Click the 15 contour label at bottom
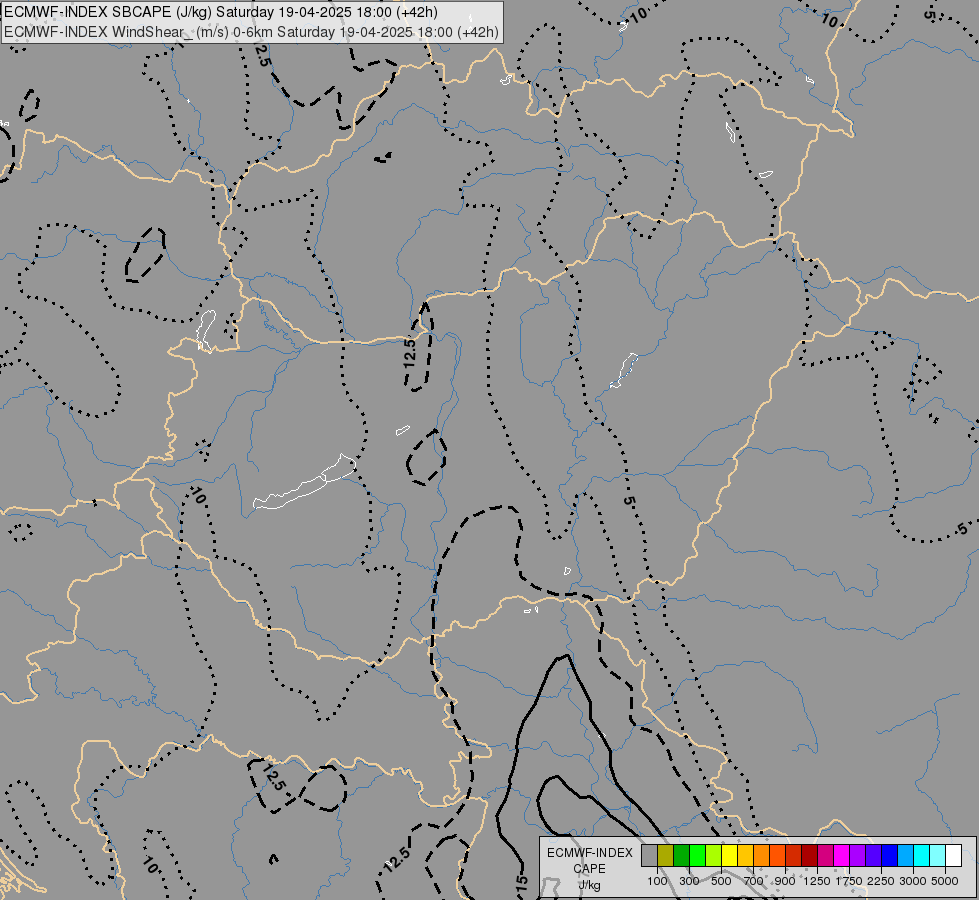The height and width of the screenshot is (900, 979). click(522, 883)
